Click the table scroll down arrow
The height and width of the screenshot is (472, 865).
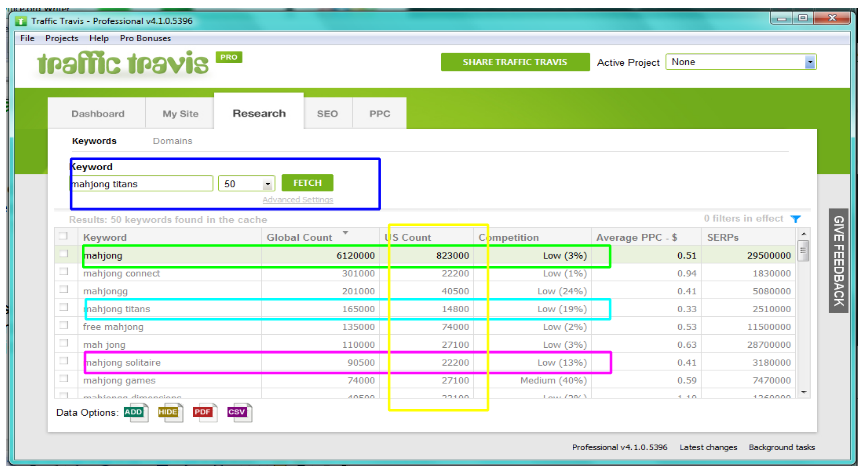click(x=803, y=392)
